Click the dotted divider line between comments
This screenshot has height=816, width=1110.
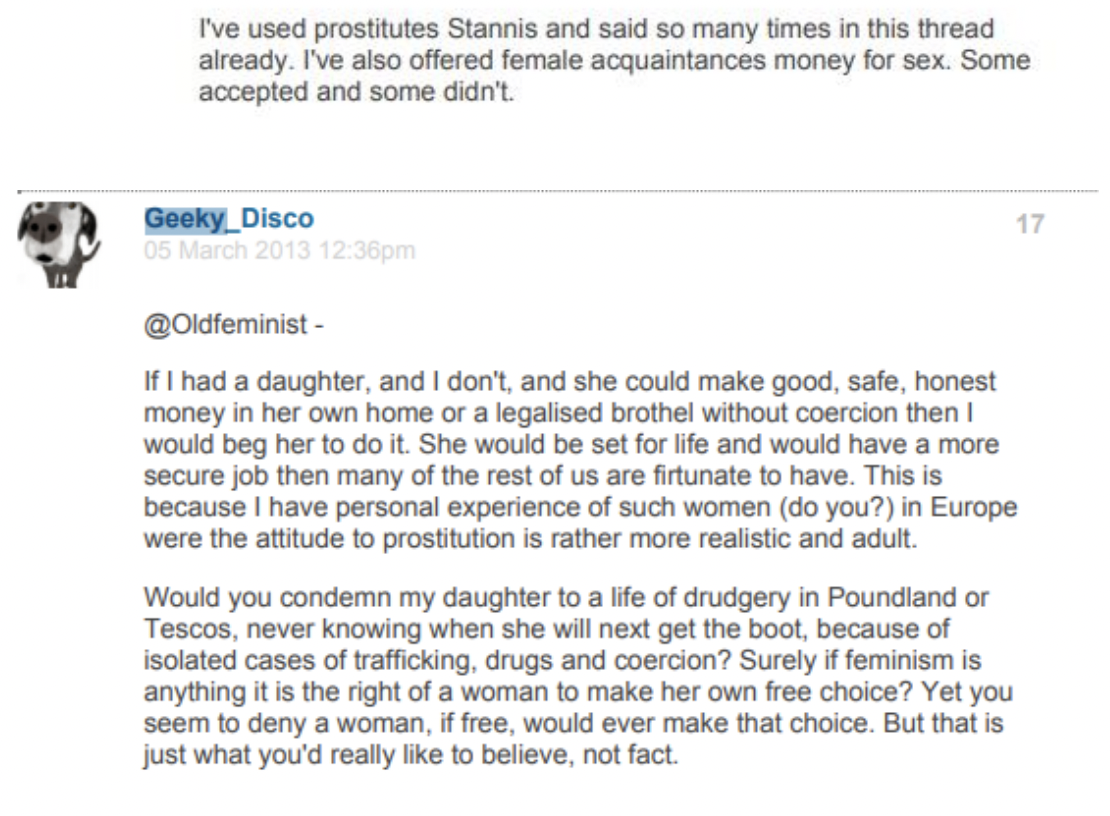pyautogui.click(x=557, y=191)
